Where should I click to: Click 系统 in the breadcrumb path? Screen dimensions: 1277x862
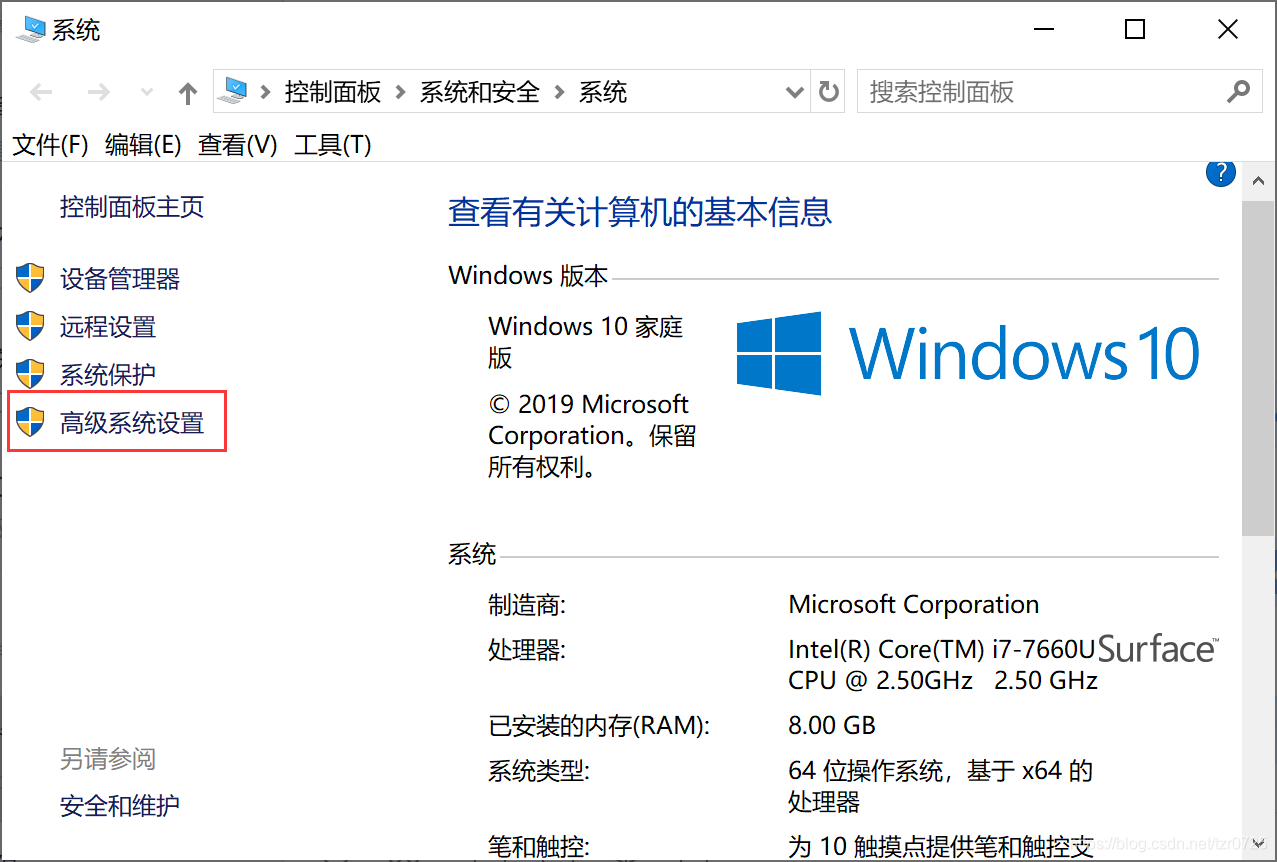603,93
